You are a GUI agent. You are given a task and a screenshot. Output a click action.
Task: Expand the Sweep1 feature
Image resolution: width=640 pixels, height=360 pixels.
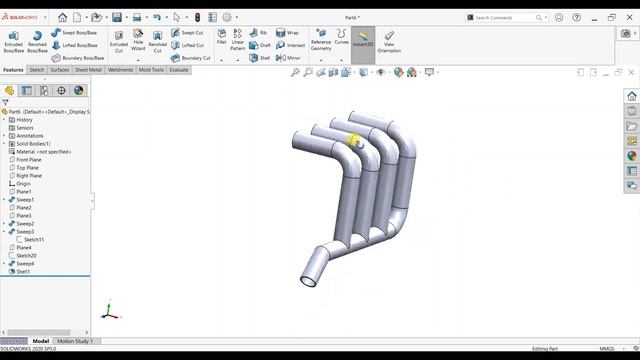[4, 200]
